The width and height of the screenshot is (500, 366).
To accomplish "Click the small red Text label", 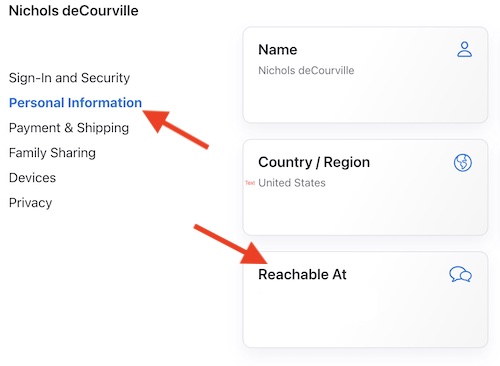I will coord(250,183).
